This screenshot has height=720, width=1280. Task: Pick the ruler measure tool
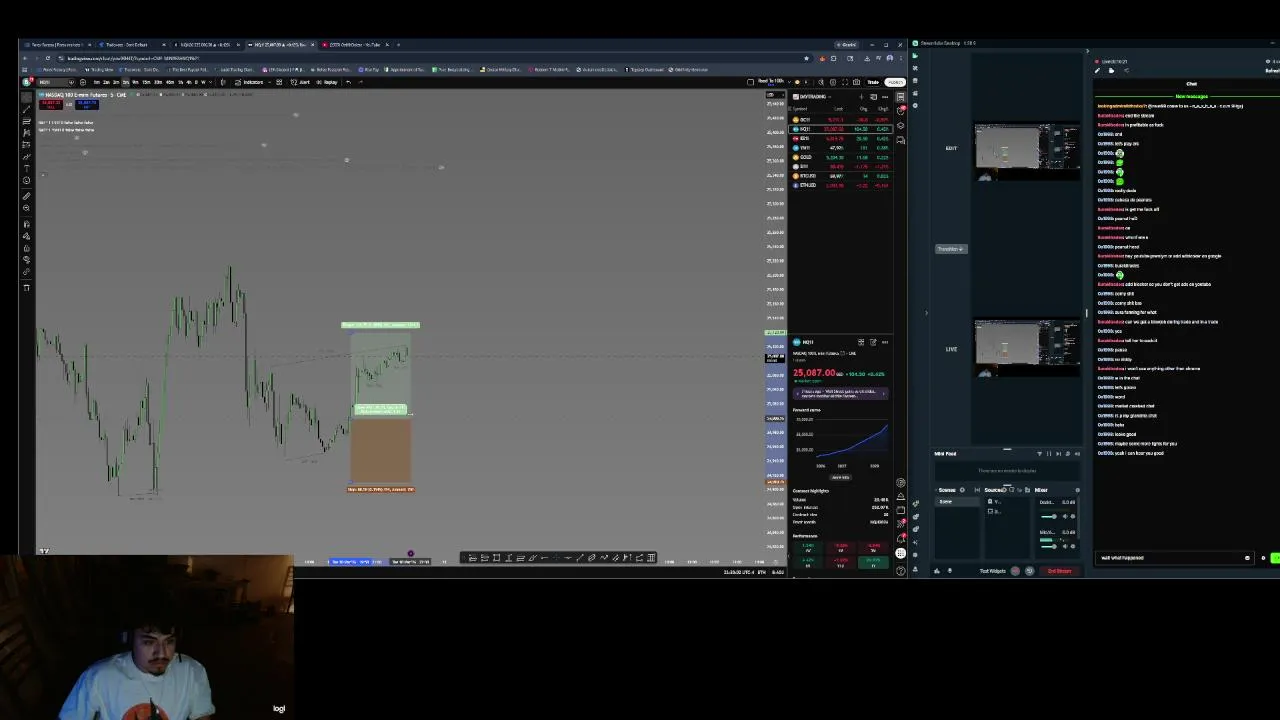[27, 197]
